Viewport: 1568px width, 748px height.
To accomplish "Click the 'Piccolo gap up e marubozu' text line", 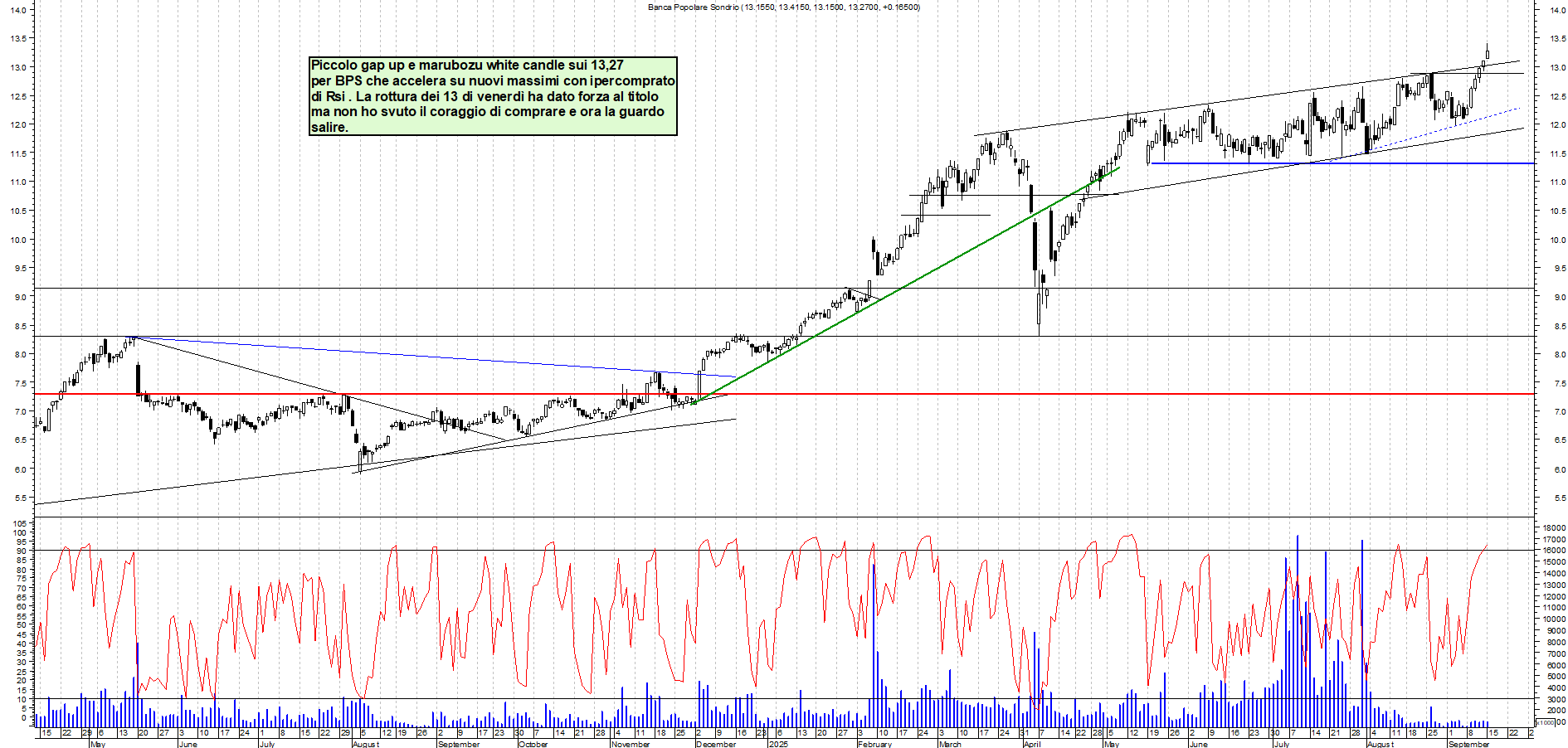I will coord(467,66).
